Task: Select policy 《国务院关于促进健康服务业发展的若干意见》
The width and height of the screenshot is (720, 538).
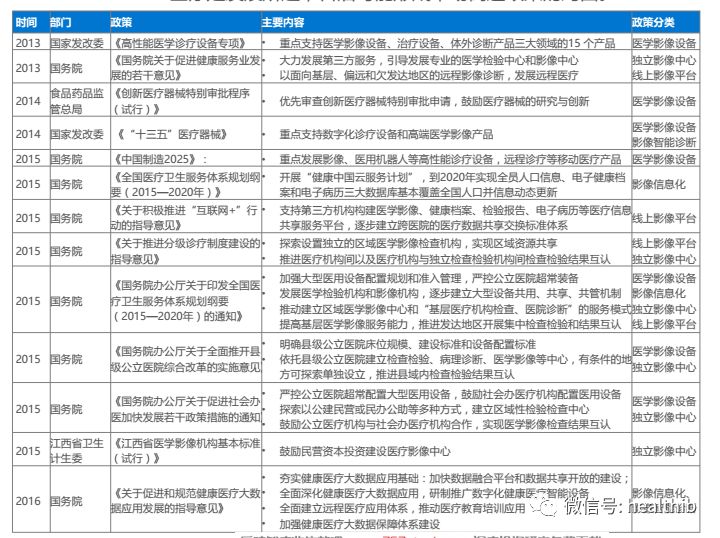Action: tap(186, 67)
